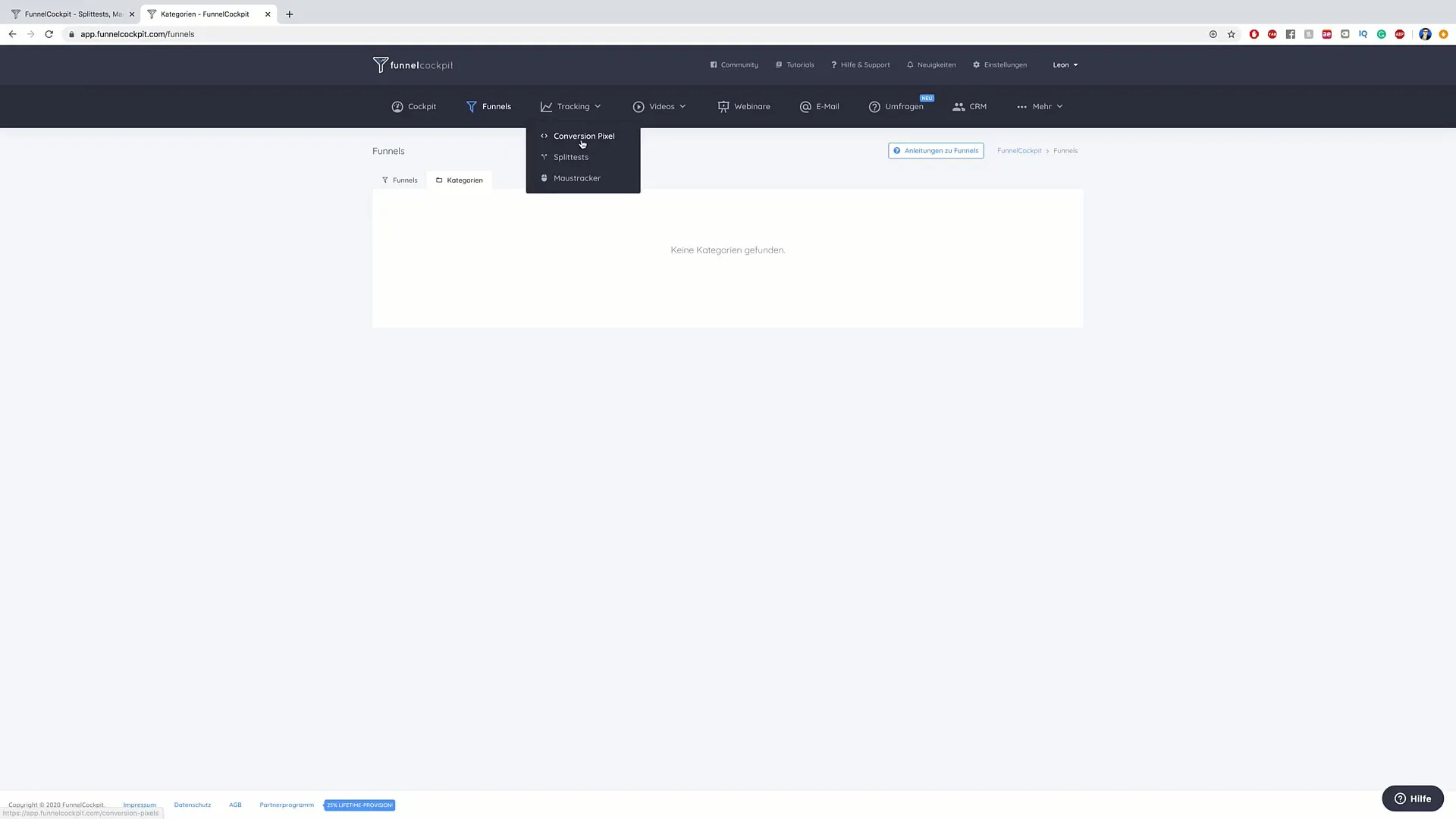The height and width of the screenshot is (819, 1456).
Task: Click the CRM navigation icon
Action: (x=958, y=106)
